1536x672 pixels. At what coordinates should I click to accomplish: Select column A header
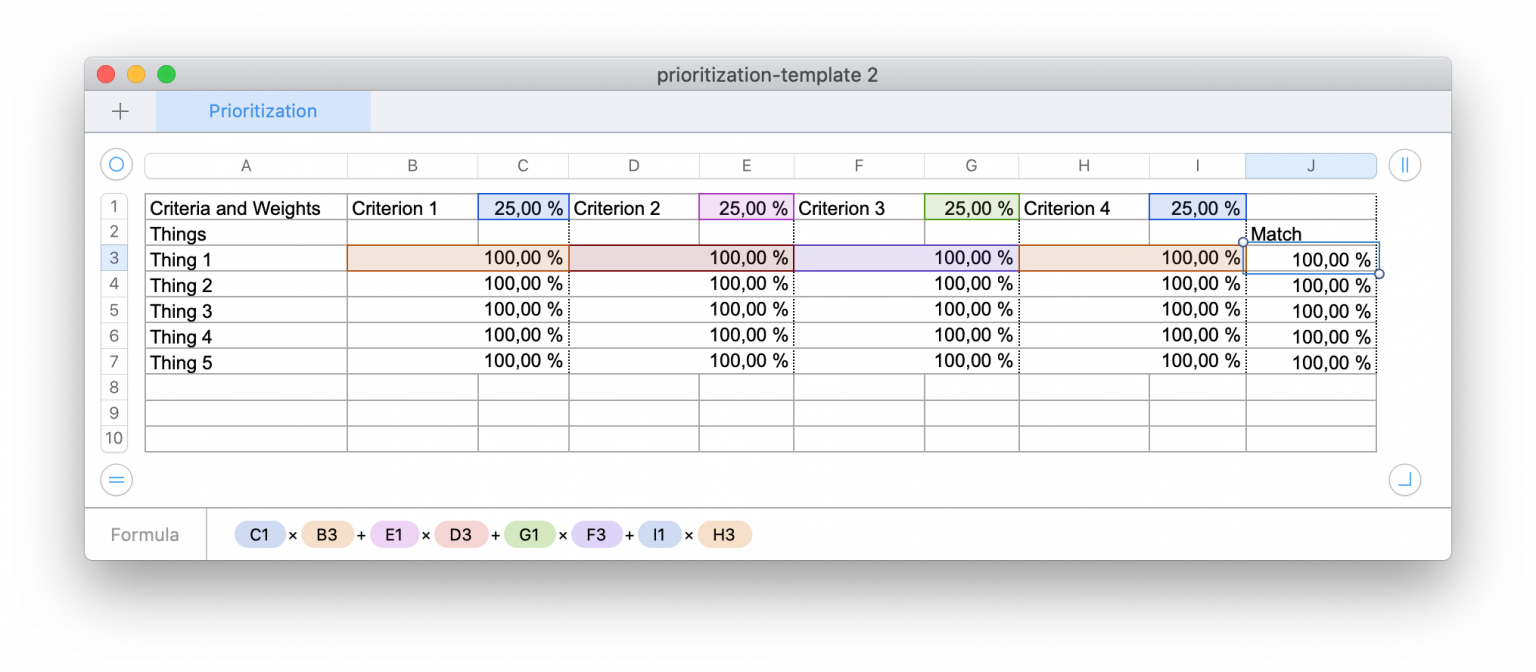coord(246,166)
